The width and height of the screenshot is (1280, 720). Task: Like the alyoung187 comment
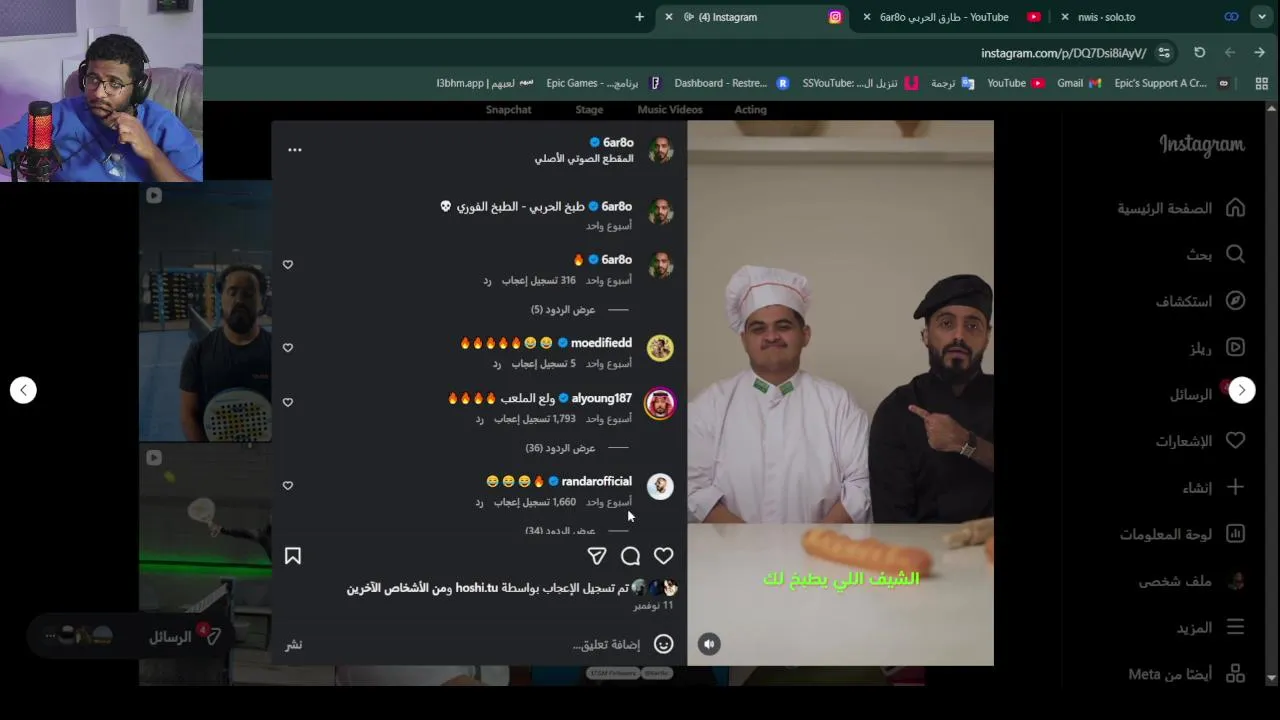click(288, 402)
